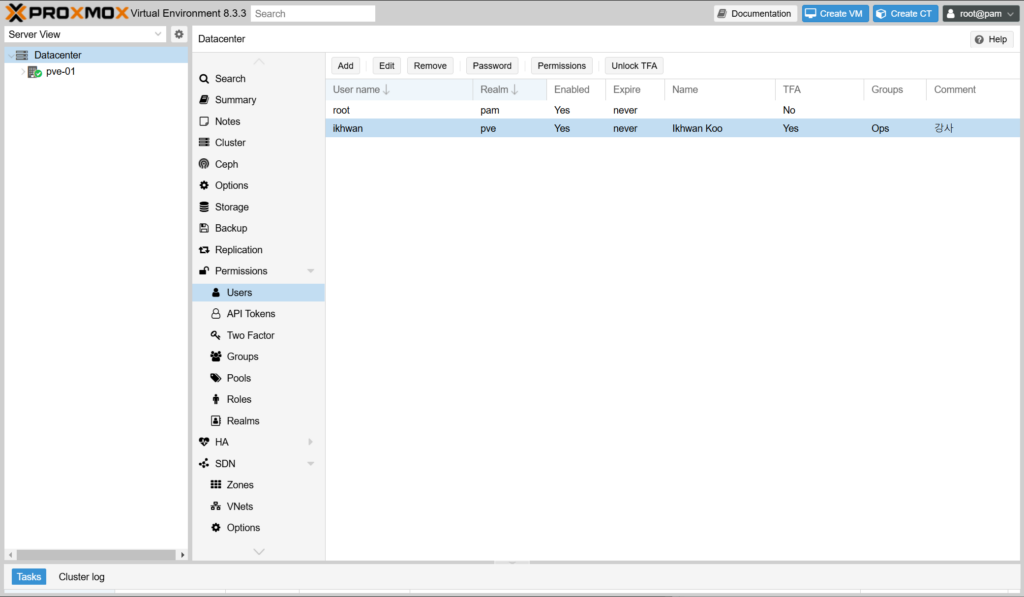Click the top Search input field
1024x597 pixels.
(x=313, y=14)
